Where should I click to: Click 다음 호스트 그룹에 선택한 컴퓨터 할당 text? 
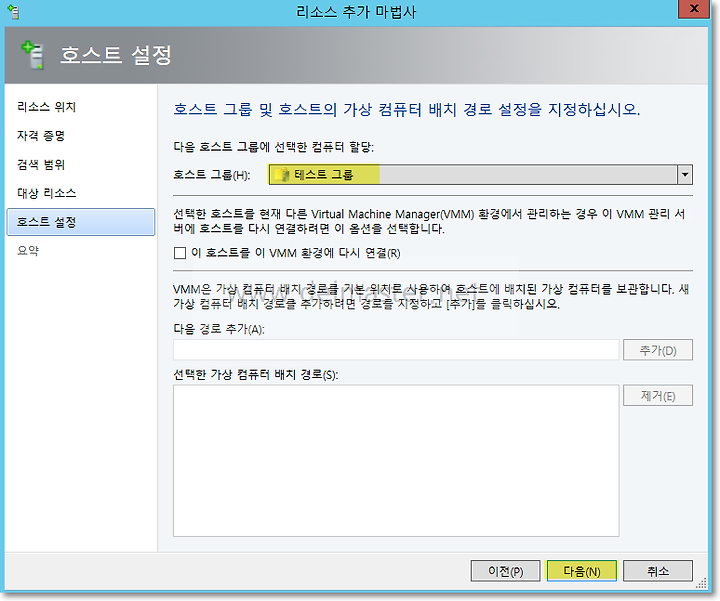click(274, 147)
